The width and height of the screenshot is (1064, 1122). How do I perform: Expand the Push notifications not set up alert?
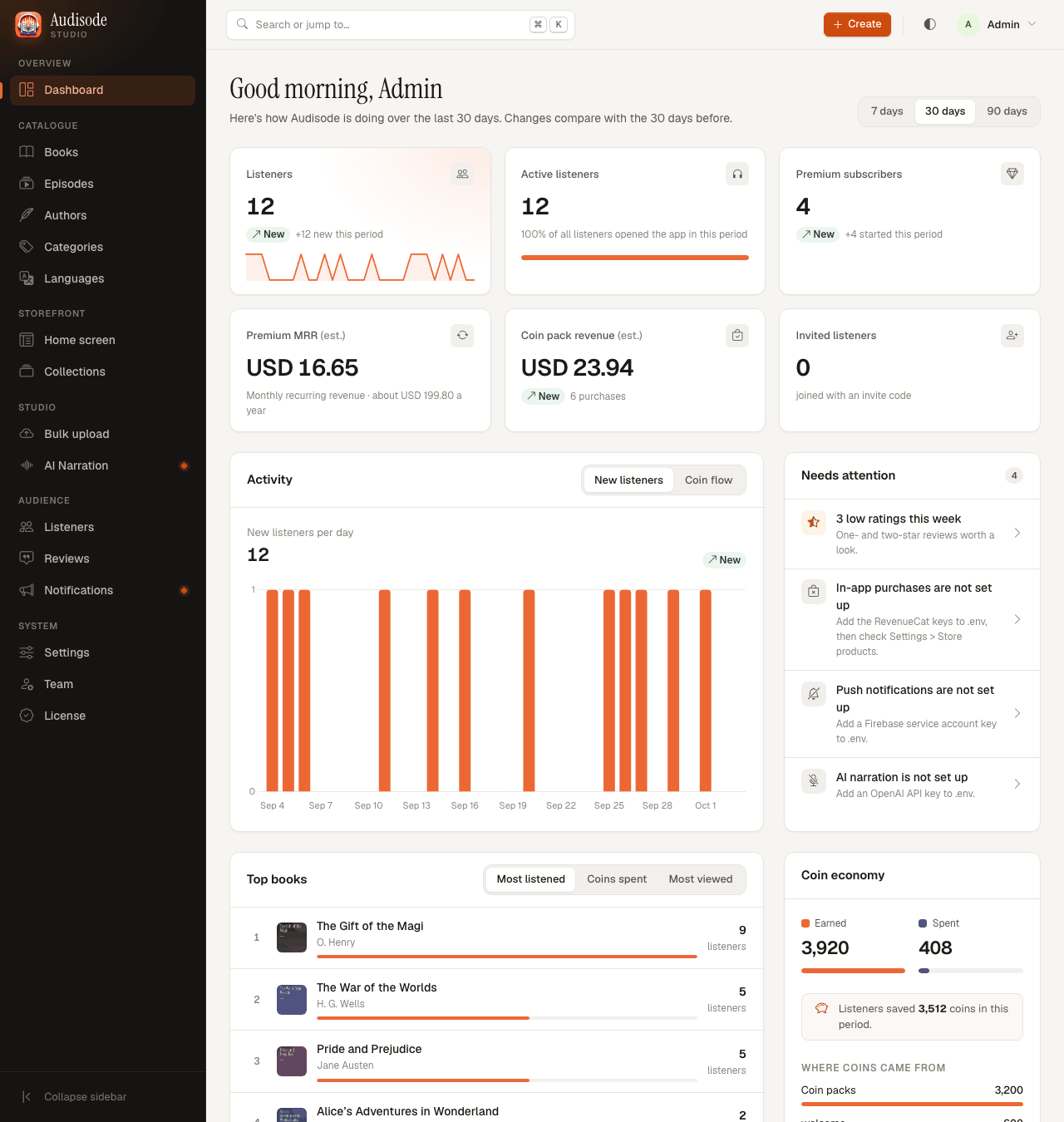(912, 714)
